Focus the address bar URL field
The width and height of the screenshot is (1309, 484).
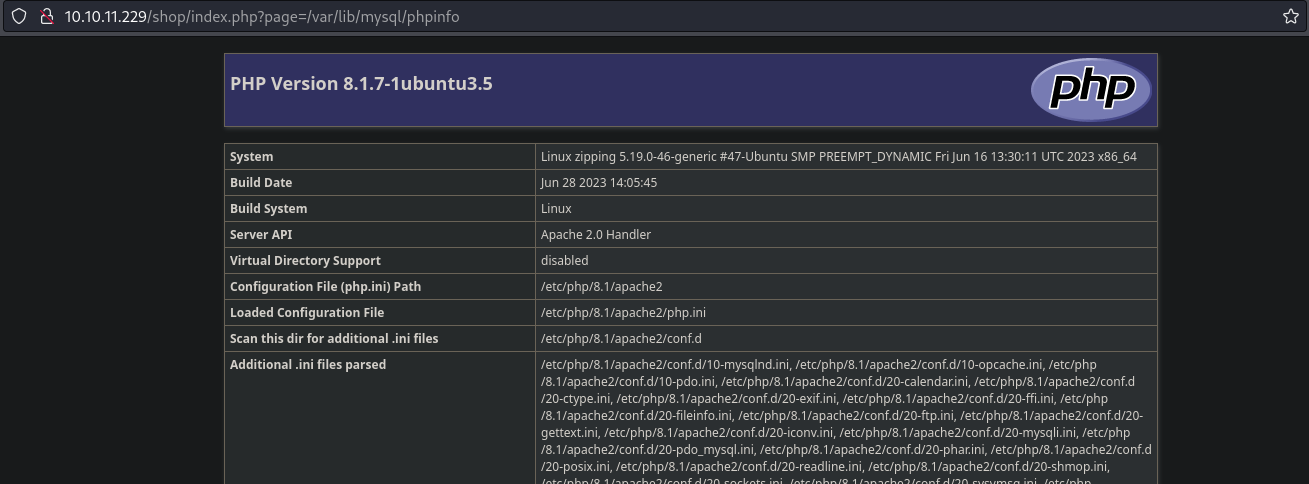(x=600, y=17)
